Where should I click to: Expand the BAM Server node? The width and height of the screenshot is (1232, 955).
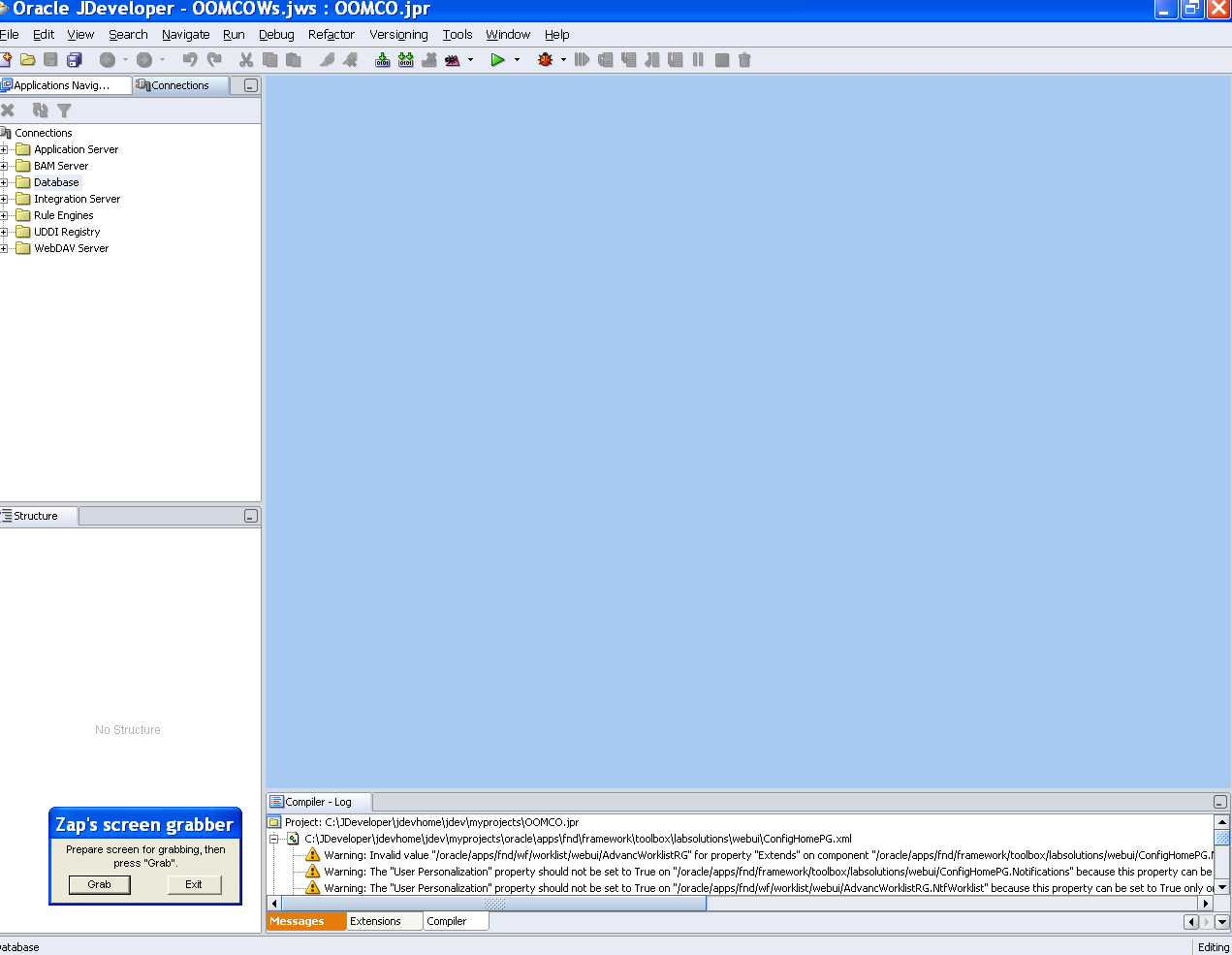[x=4, y=167]
